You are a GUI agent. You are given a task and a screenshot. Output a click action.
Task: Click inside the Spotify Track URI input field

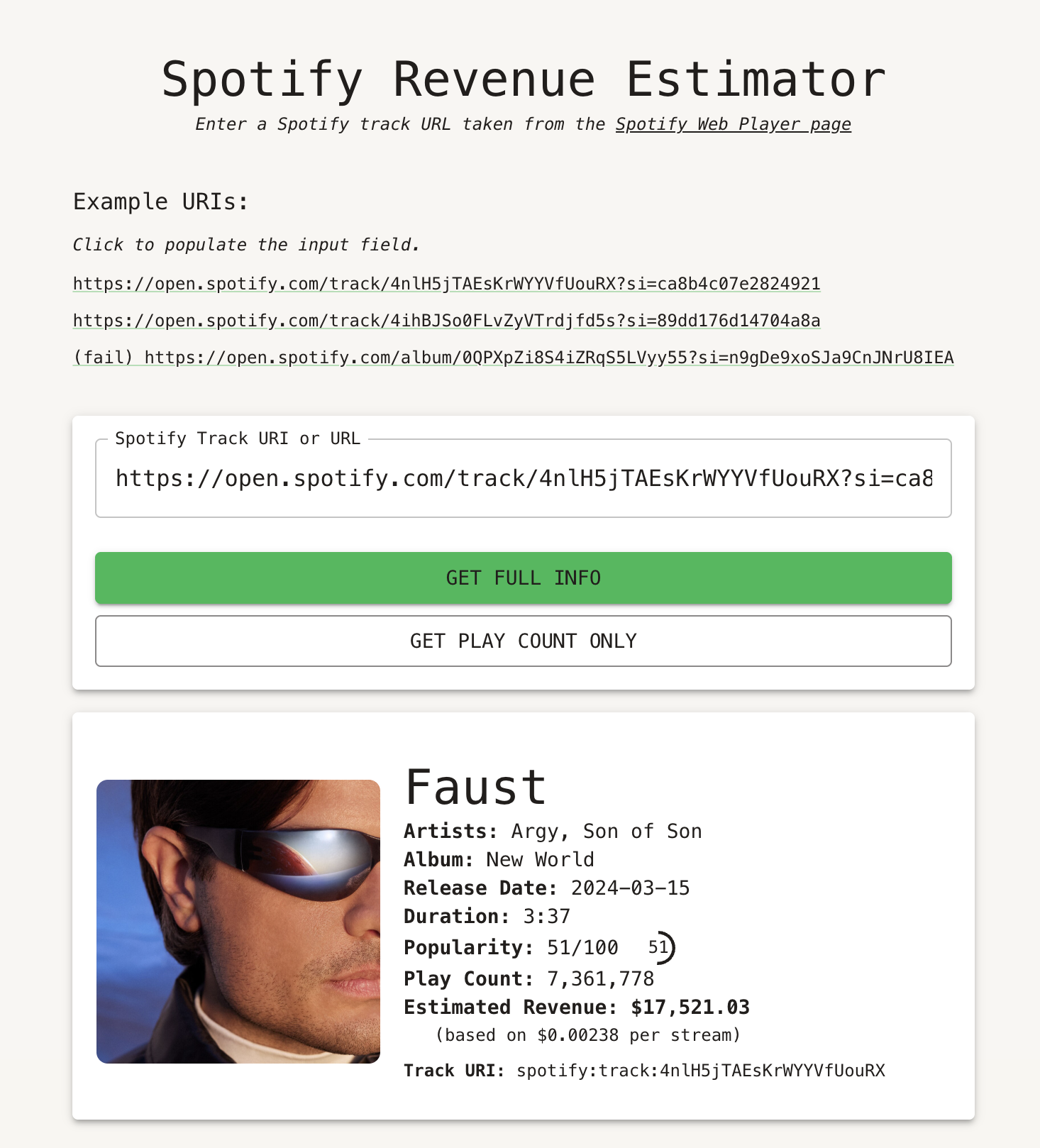point(522,478)
